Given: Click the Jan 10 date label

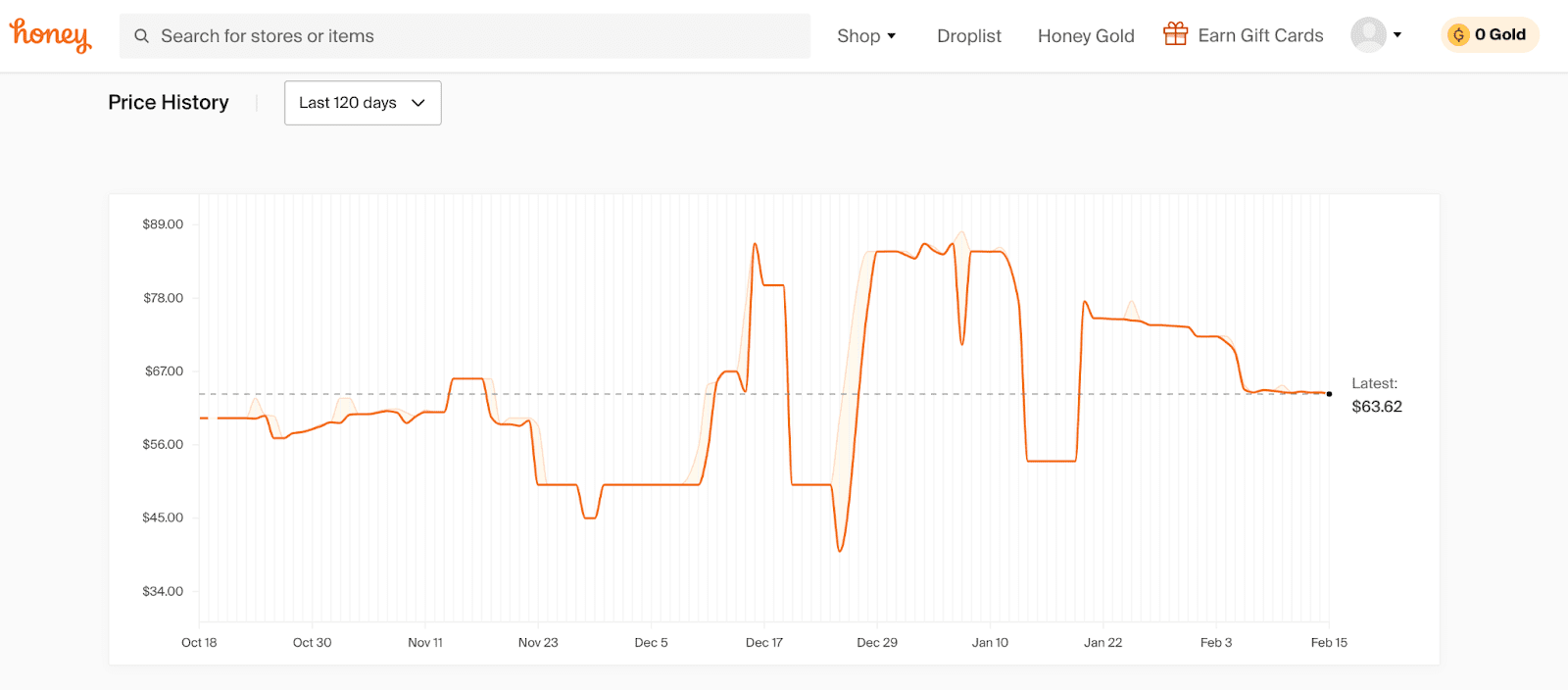Looking at the screenshot, I should [990, 643].
